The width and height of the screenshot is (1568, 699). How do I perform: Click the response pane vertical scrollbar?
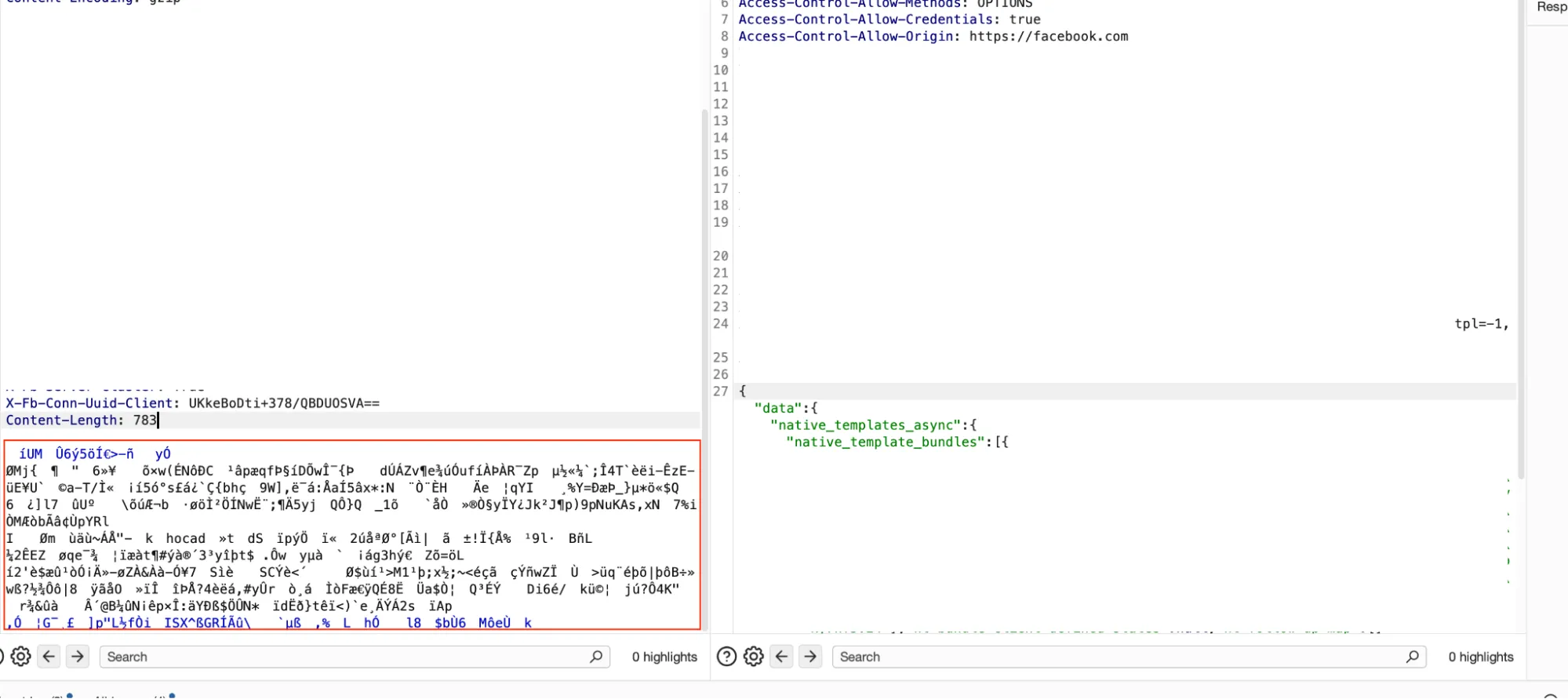tap(1521, 239)
